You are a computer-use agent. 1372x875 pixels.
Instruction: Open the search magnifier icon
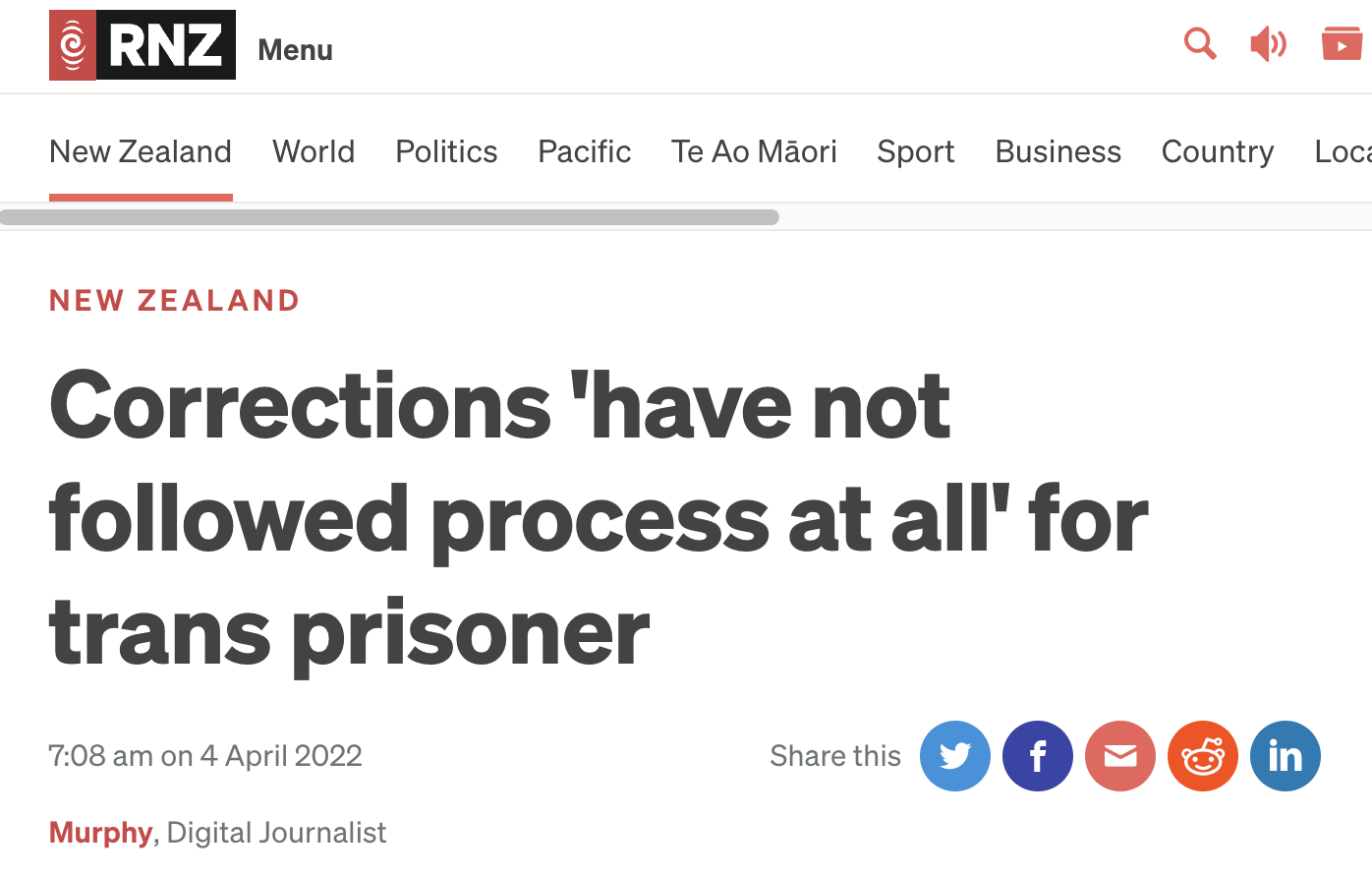click(1200, 44)
